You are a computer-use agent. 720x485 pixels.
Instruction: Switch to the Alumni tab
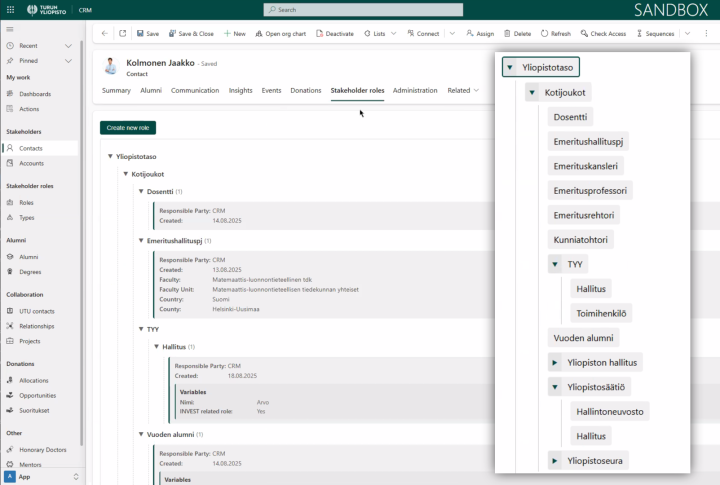[151, 90]
